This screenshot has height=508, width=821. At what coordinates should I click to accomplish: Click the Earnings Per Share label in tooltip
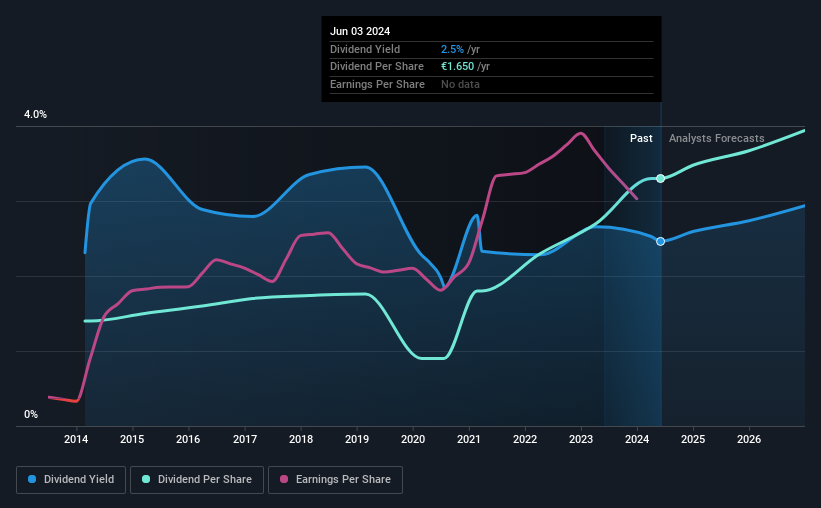pos(377,84)
